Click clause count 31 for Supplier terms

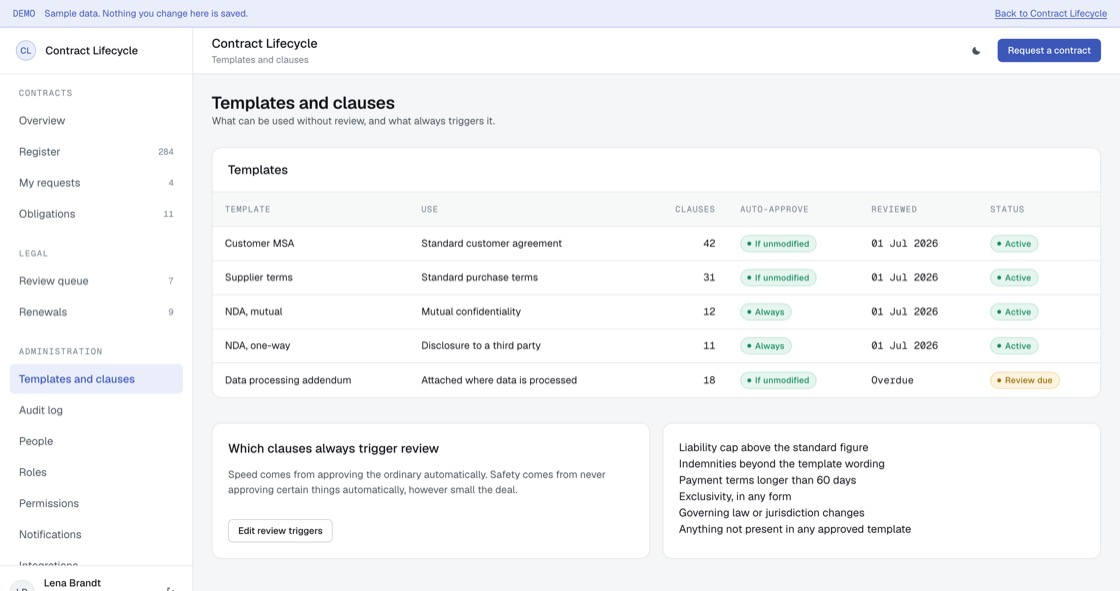pos(709,277)
